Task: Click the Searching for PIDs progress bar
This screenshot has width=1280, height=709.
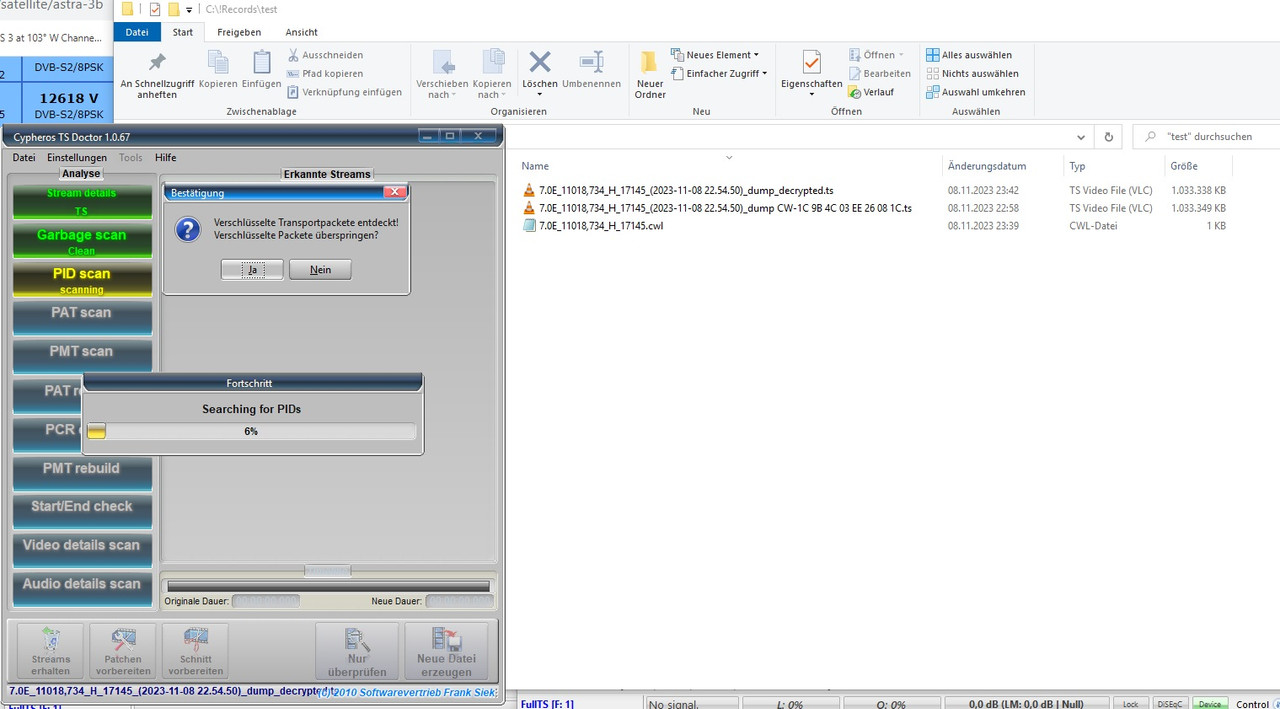Action: 251,431
